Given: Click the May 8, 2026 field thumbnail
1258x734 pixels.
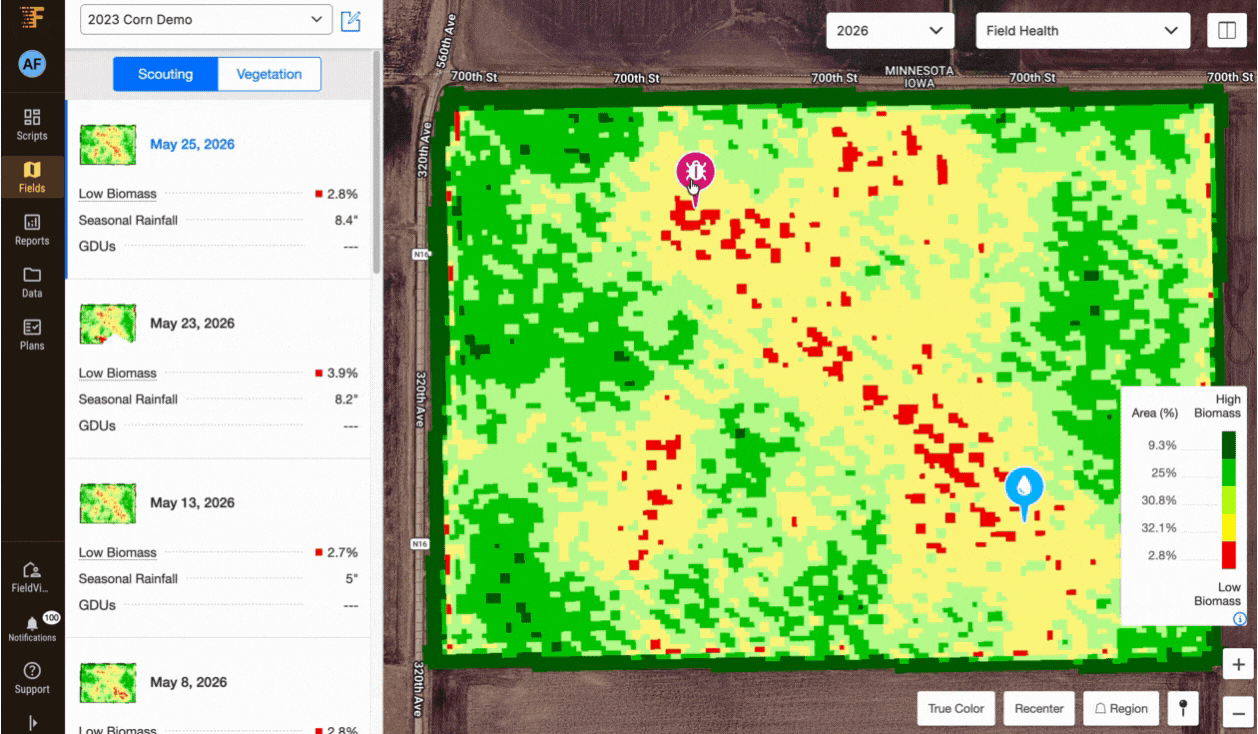Looking at the screenshot, I should pyautogui.click(x=107, y=682).
